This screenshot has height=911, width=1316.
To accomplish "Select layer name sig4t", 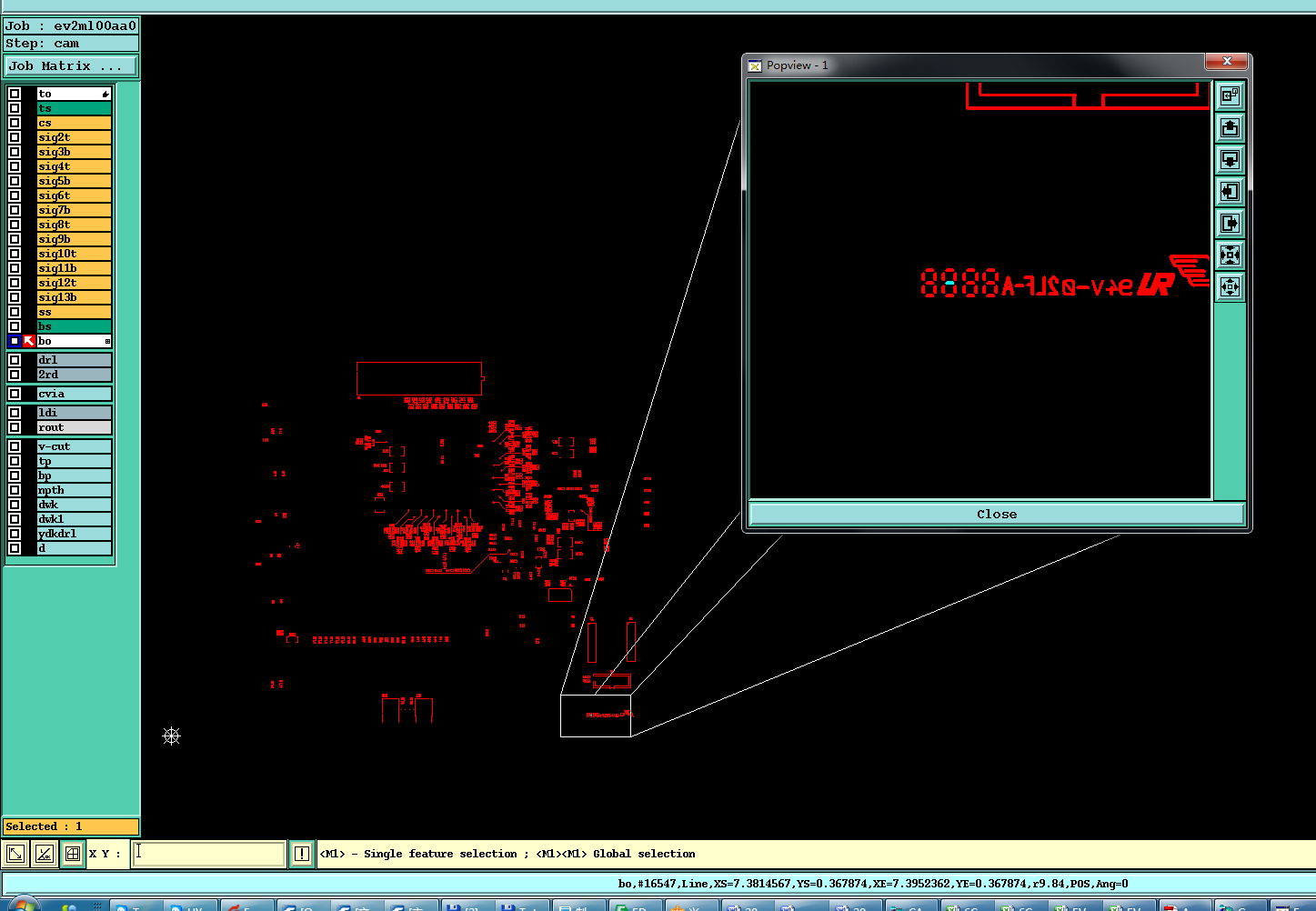I will pyautogui.click(x=74, y=166).
